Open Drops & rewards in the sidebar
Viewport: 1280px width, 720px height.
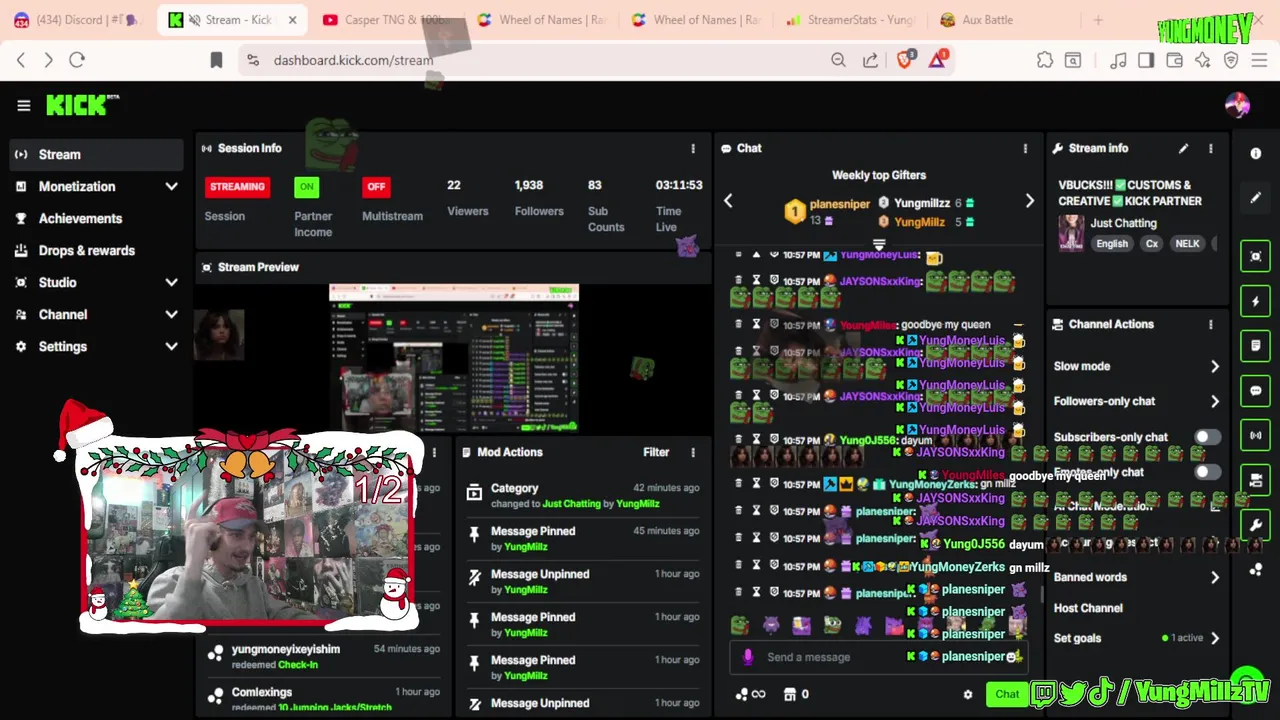click(x=97, y=250)
